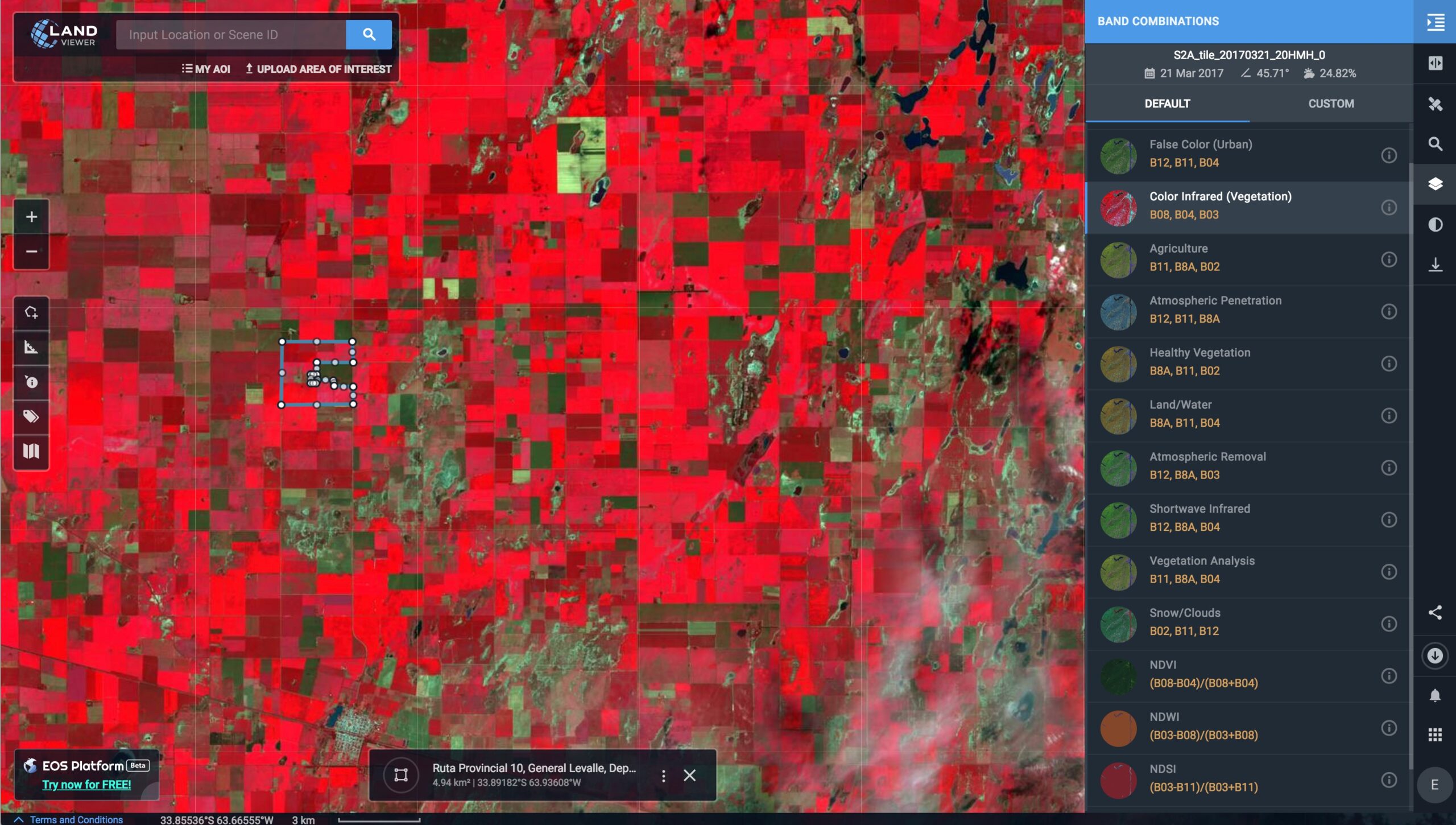Click the NDWI orange thumbnail swatch

[x=1118, y=727]
